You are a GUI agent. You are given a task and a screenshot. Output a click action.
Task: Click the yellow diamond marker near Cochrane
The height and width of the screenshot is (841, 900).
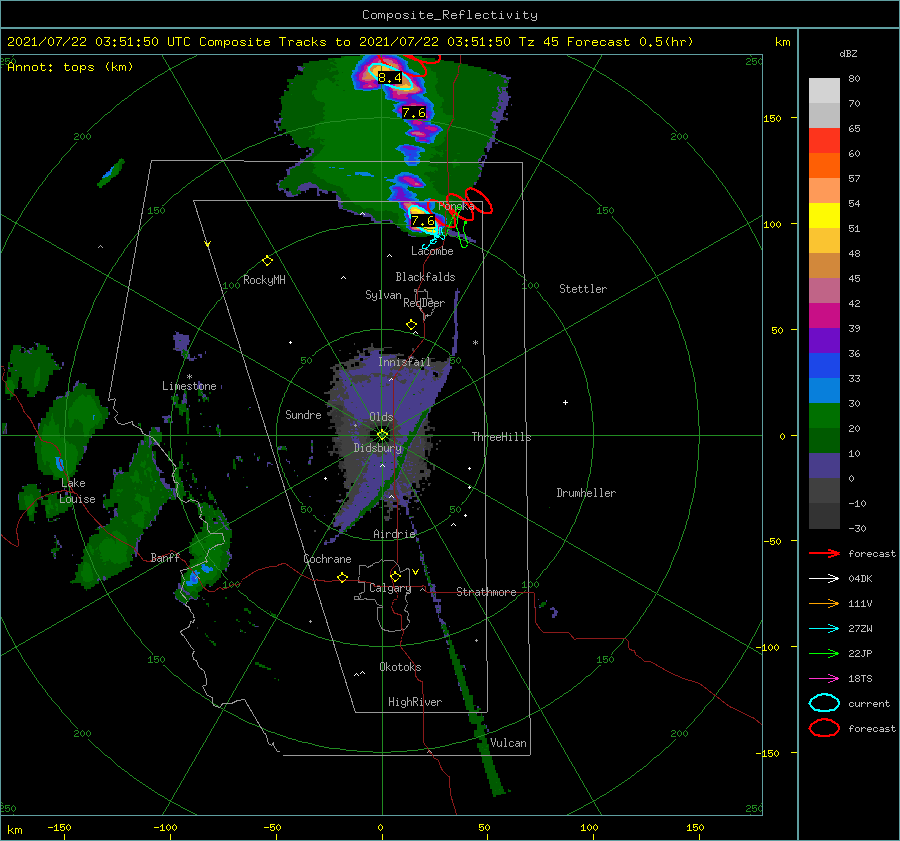(x=343, y=577)
